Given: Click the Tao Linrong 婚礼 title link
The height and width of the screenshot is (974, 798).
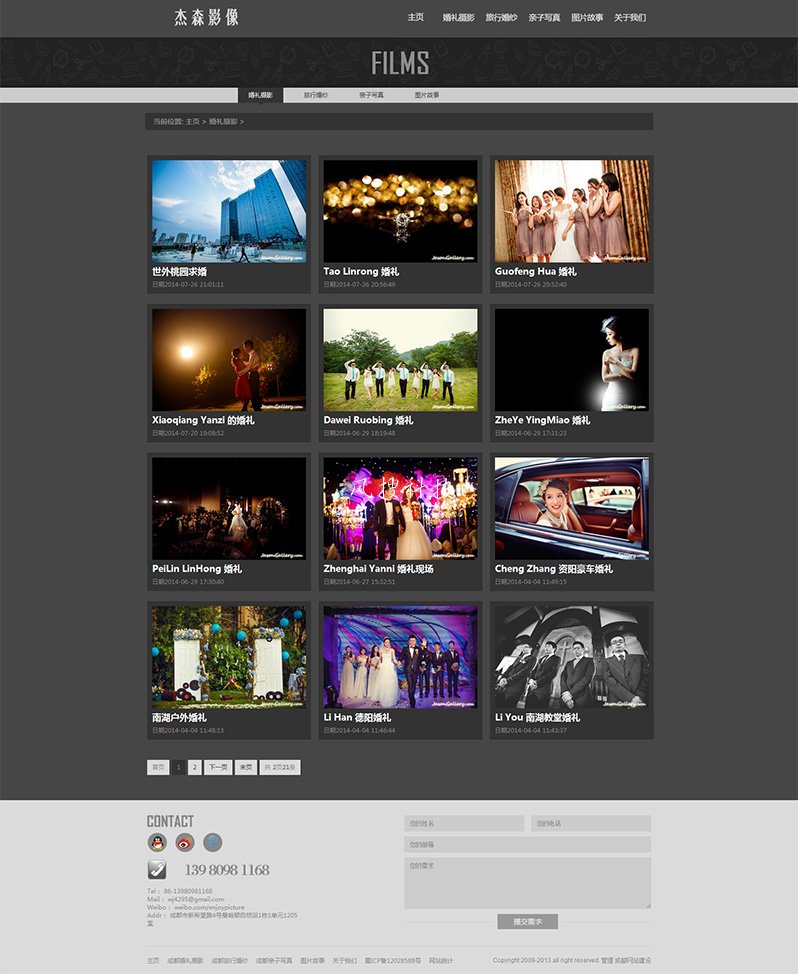Looking at the screenshot, I should coord(361,271).
